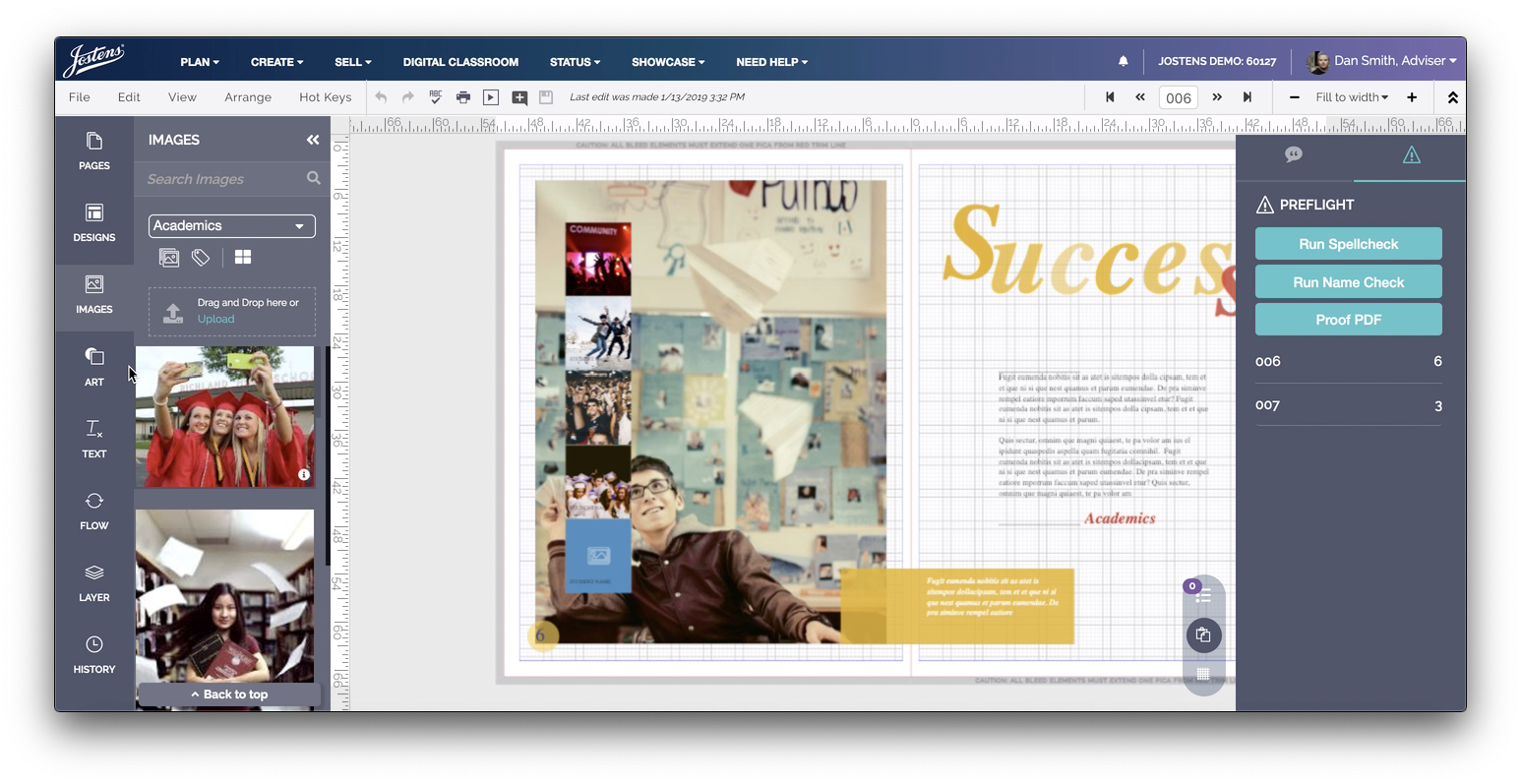
Task: Click the Undo arrow
Action: tap(381, 97)
